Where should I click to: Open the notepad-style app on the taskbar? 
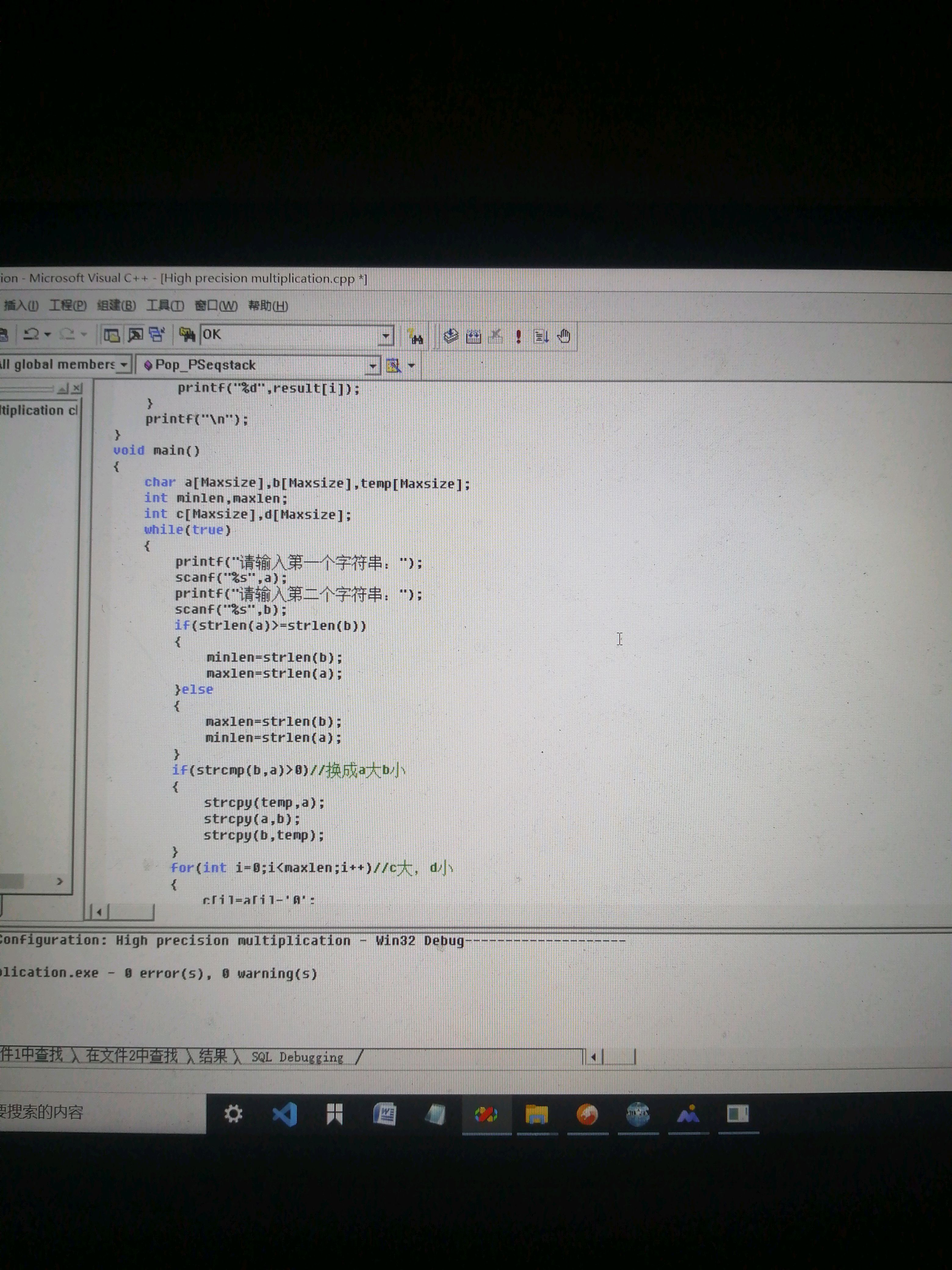coord(435,1114)
